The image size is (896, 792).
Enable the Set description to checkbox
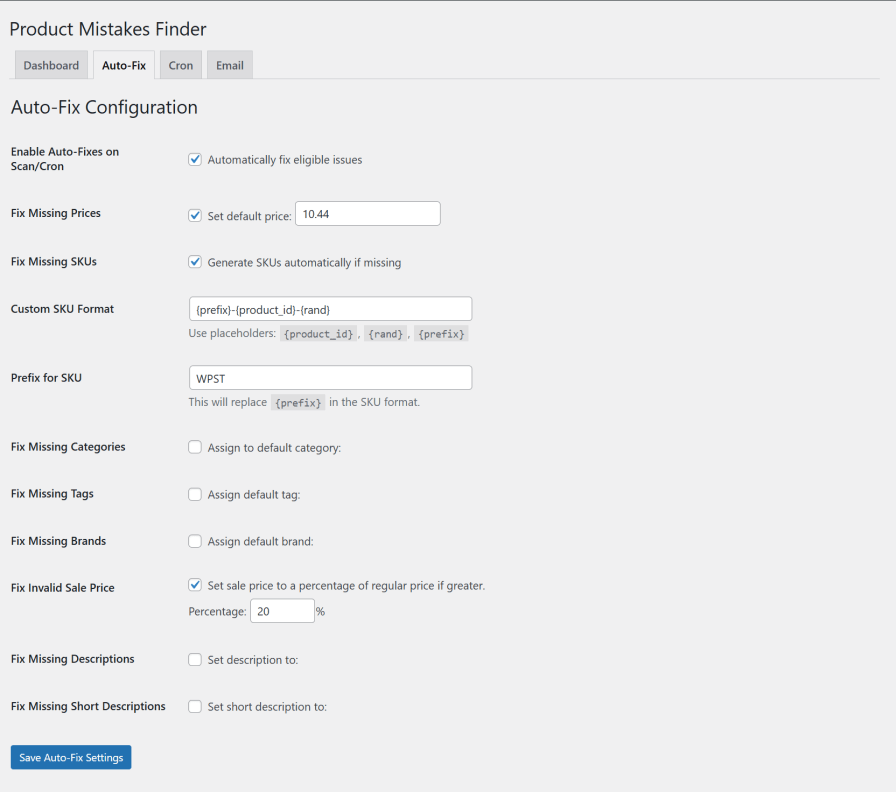[195, 659]
